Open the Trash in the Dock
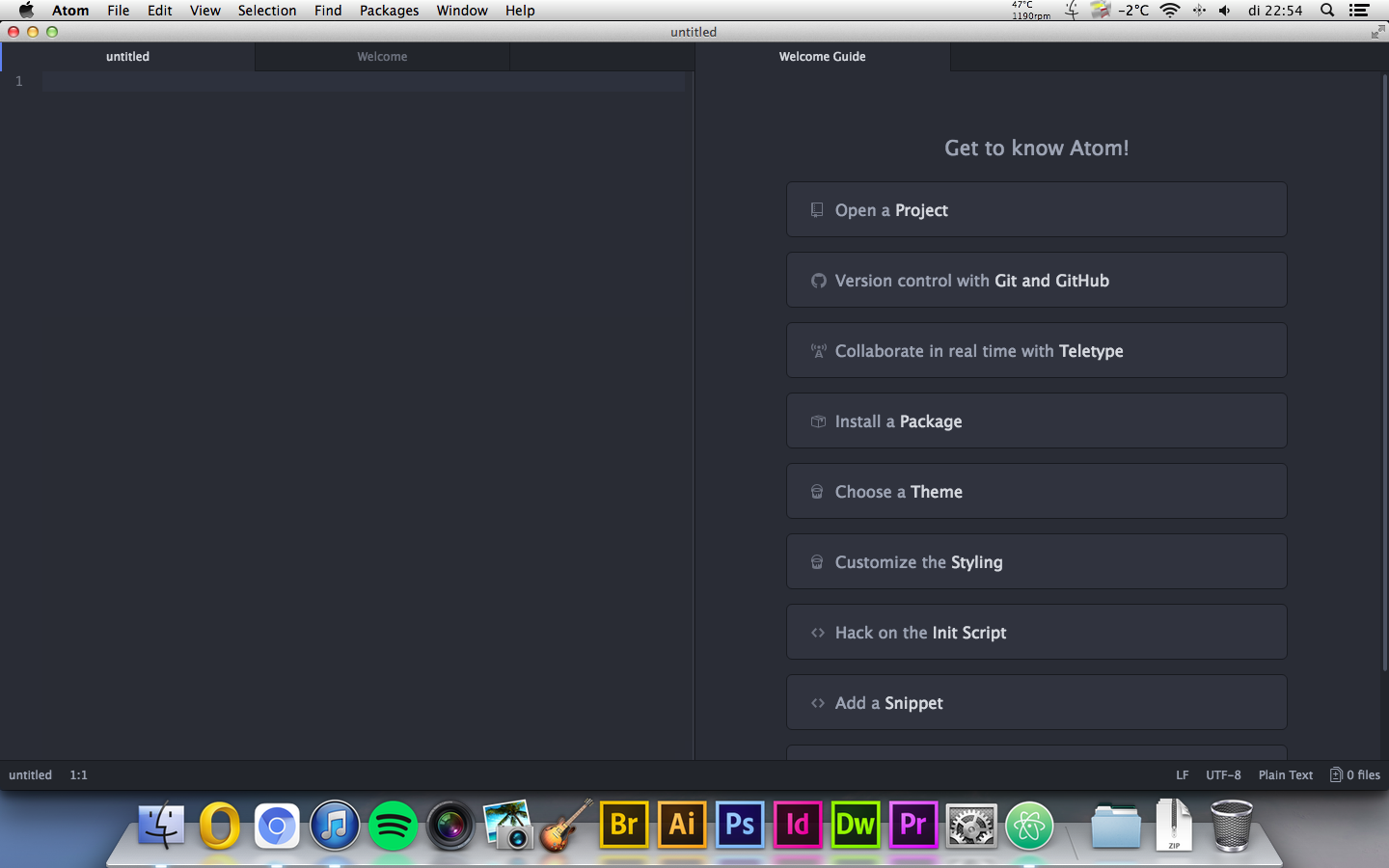1389x868 pixels. 1232,826
